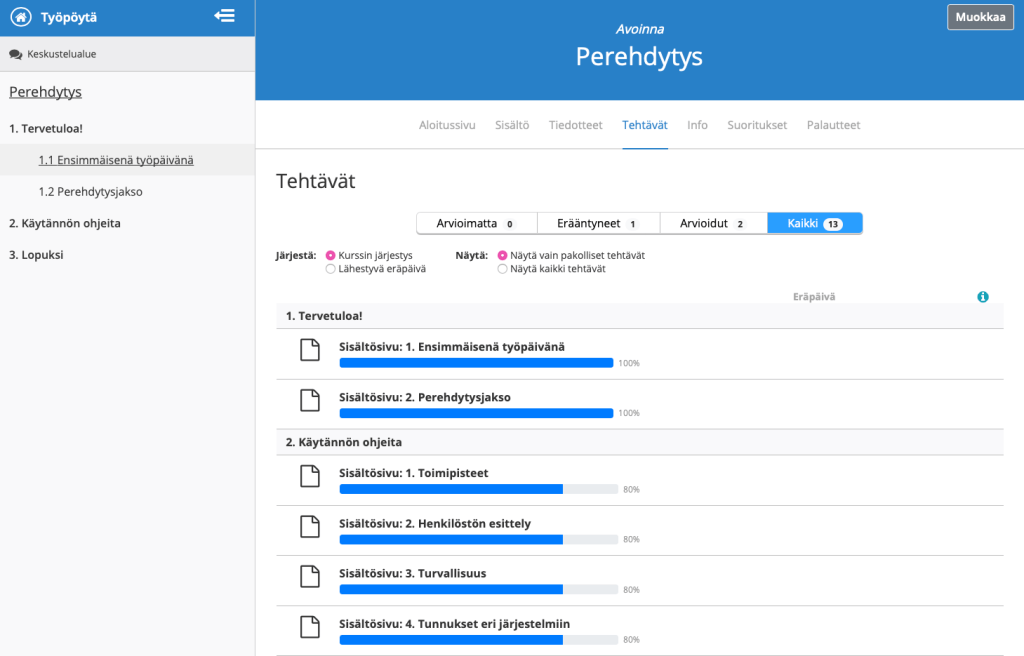This screenshot has width=1024, height=656.
Task: Click document icon next to Perehdytysjakso task
Action: 311,400
